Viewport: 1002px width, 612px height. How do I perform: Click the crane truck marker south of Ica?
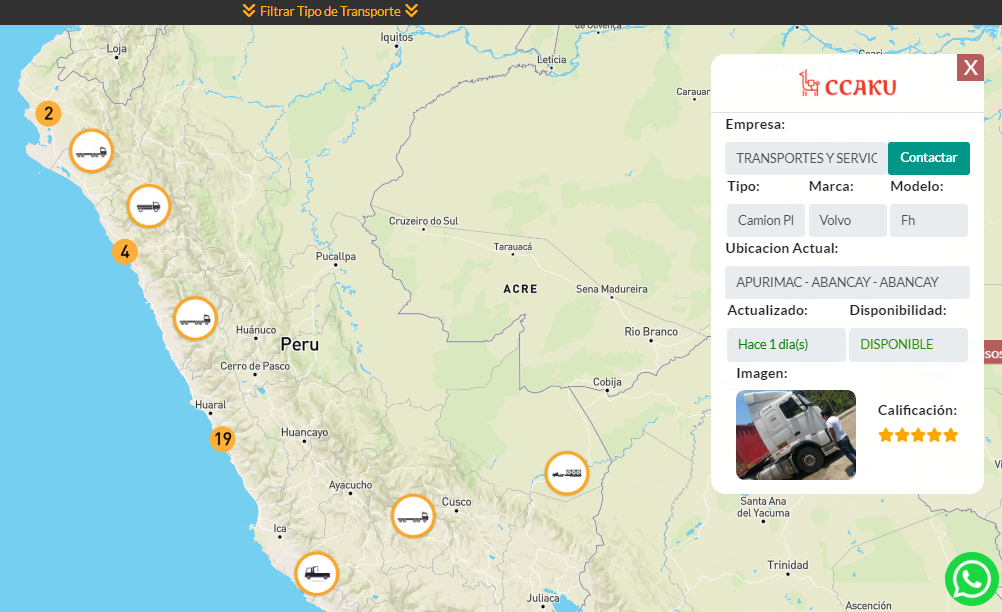[x=317, y=573]
